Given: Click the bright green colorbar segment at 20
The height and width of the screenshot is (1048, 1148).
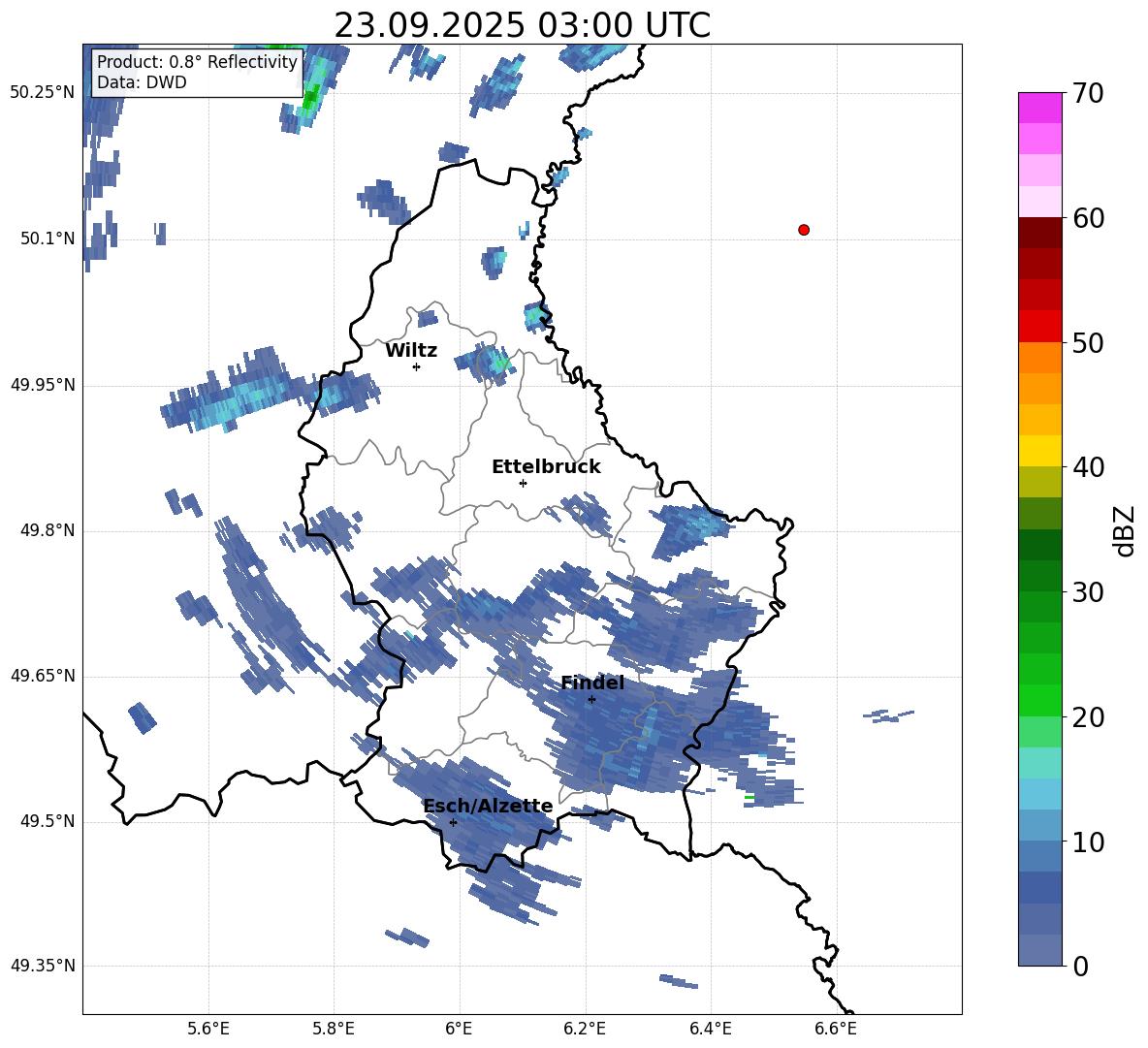Looking at the screenshot, I should click(1039, 700).
